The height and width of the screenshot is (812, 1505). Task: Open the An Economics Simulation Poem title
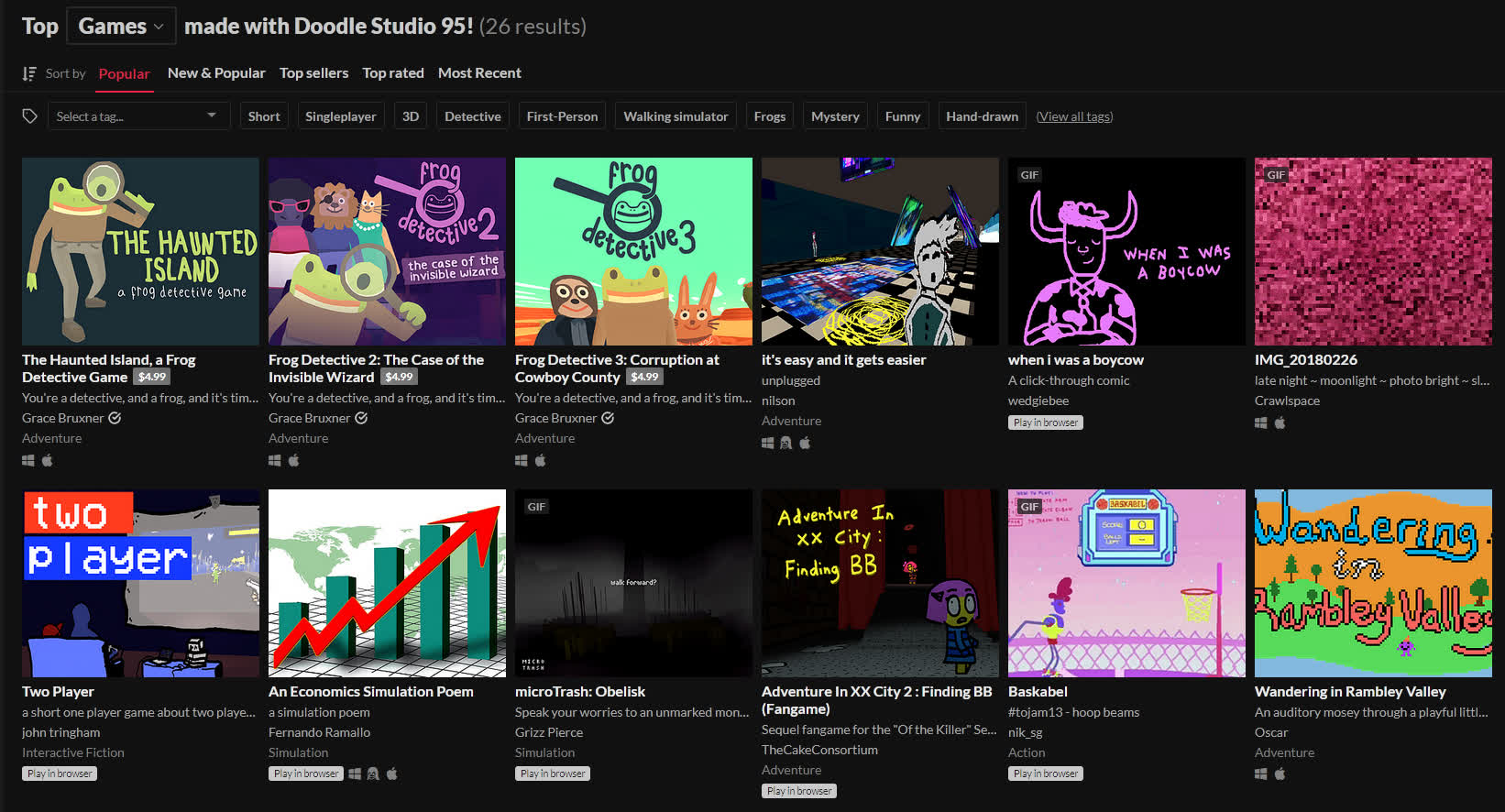[371, 692]
